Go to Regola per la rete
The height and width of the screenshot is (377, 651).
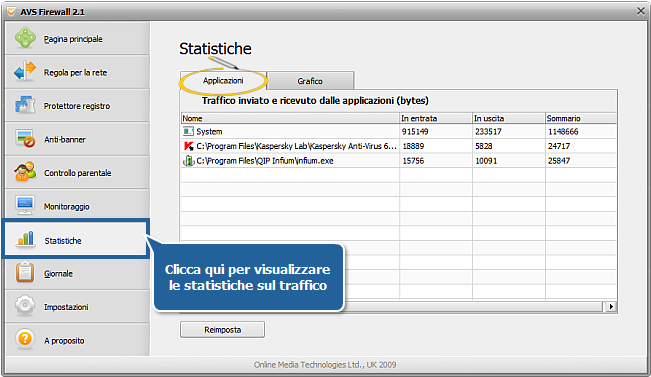tap(77, 72)
